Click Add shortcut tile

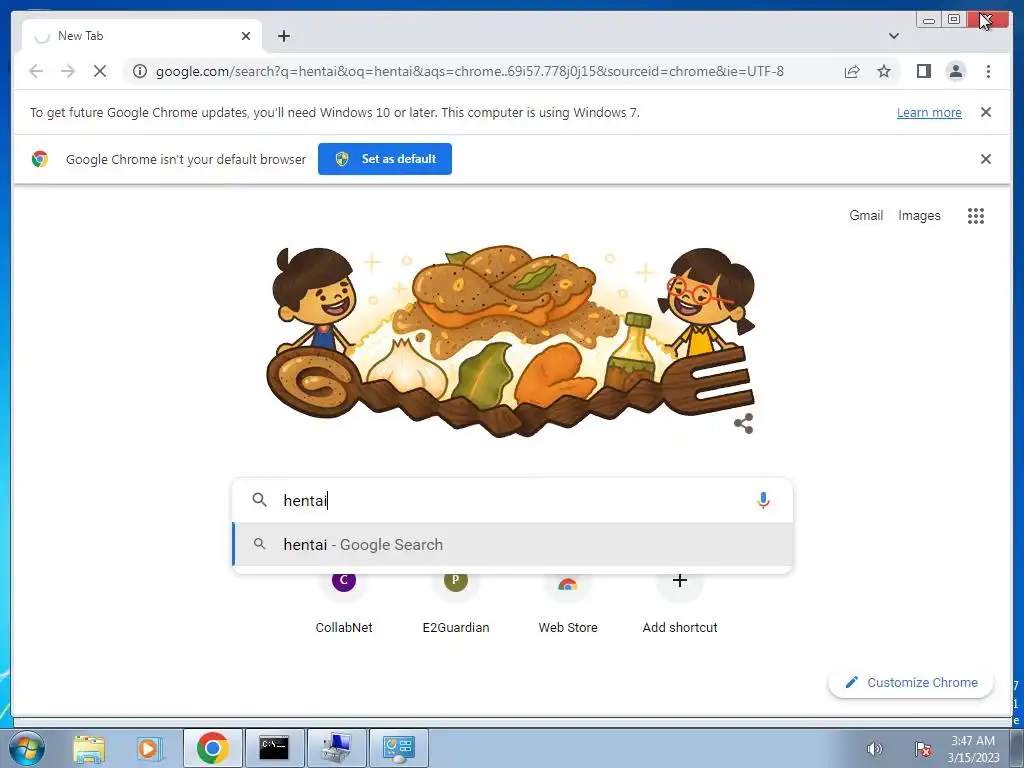pyautogui.click(x=680, y=603)
